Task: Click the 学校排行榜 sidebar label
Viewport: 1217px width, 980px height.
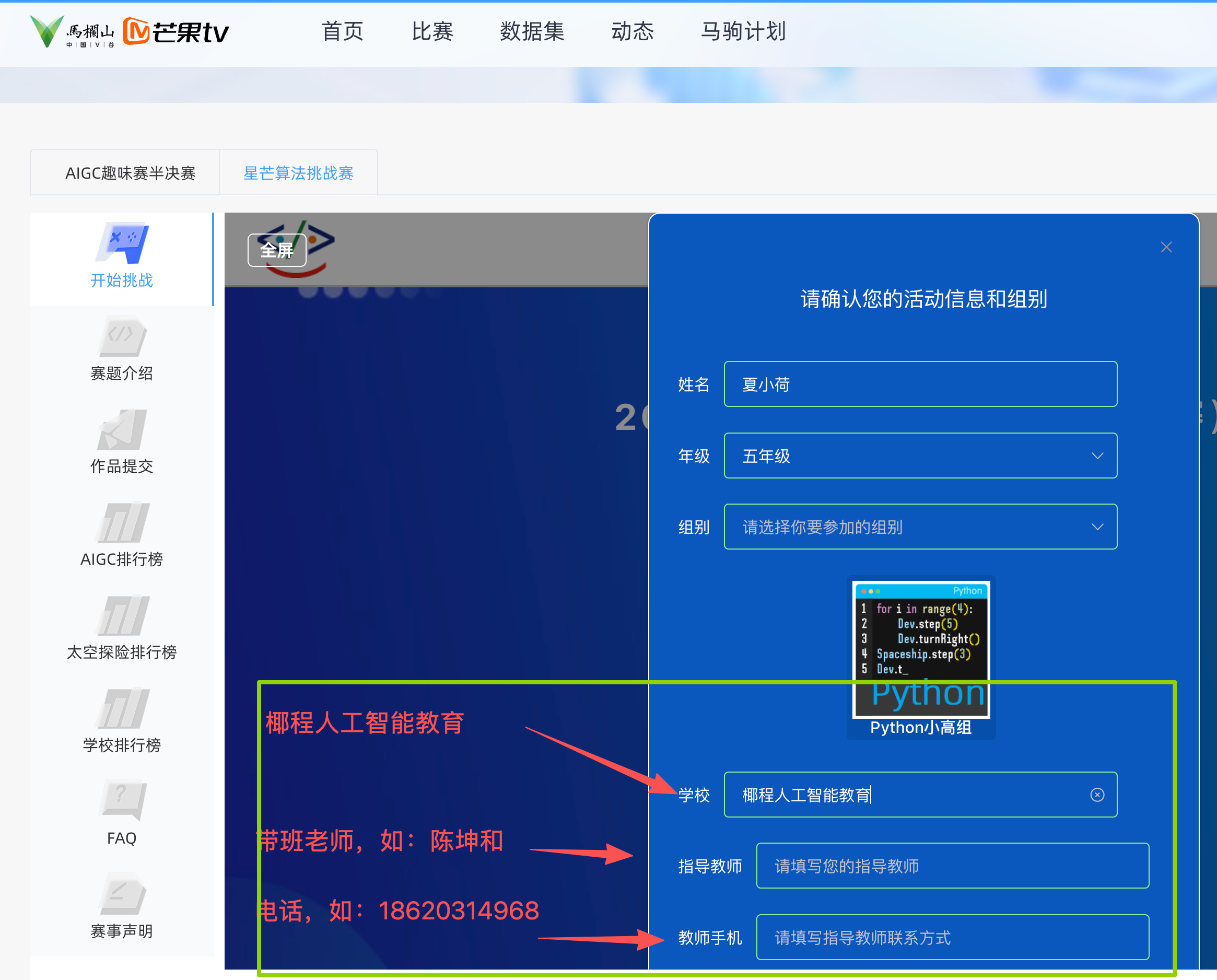Action: [x=122, y=746]
